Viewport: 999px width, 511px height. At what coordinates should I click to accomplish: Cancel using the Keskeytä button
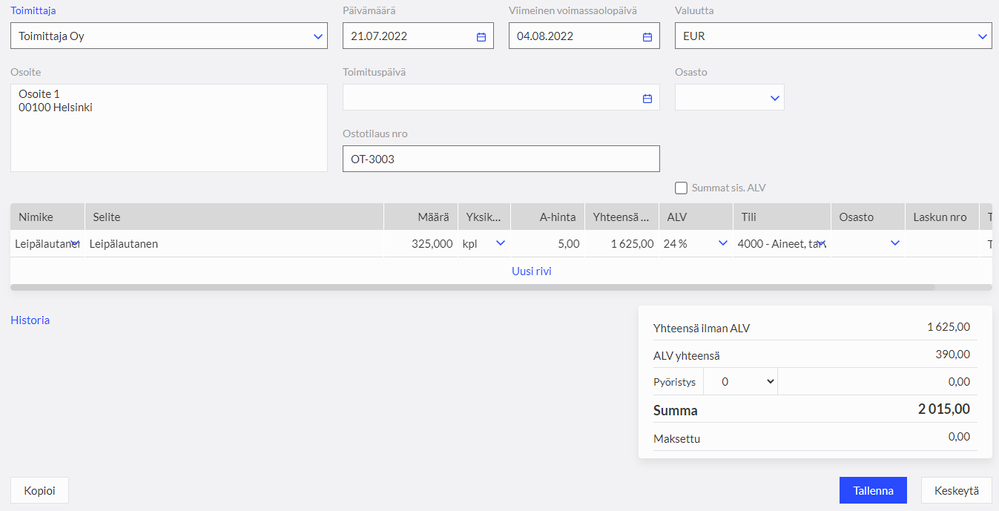(956, 490)
